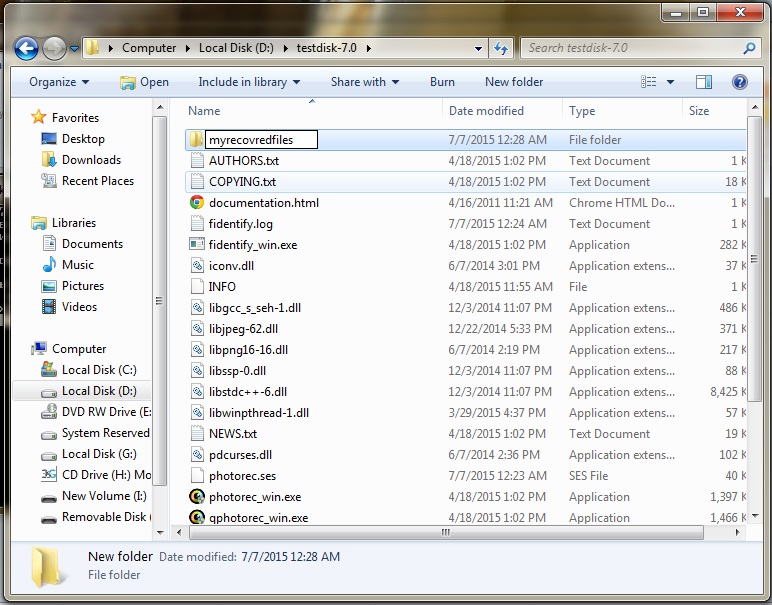Select the Chrome icon for documentation.html
Viewport: 772px width, 605px height.
coord(197,202)
